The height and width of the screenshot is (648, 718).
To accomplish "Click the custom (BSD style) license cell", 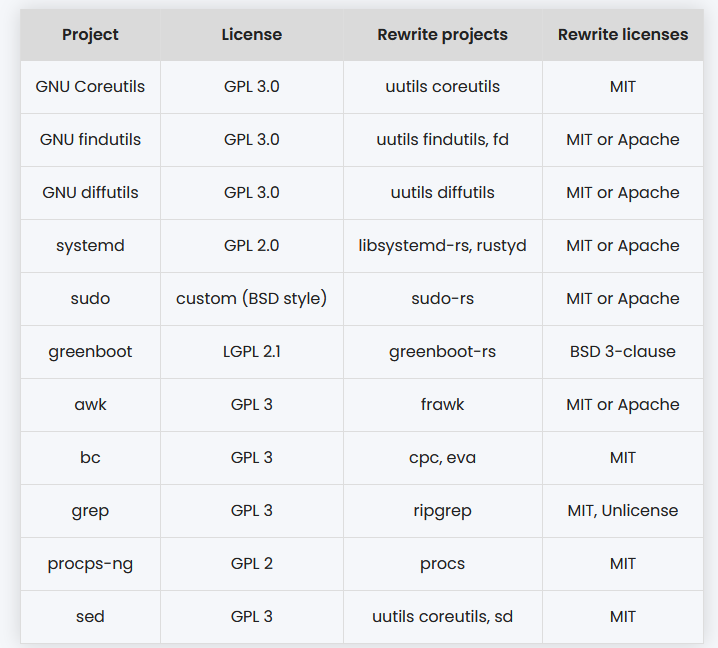I will click(251, 299).
